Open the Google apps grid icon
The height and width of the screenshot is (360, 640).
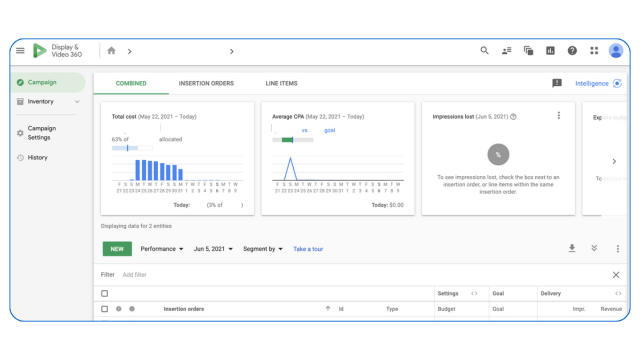click(594, 51)
